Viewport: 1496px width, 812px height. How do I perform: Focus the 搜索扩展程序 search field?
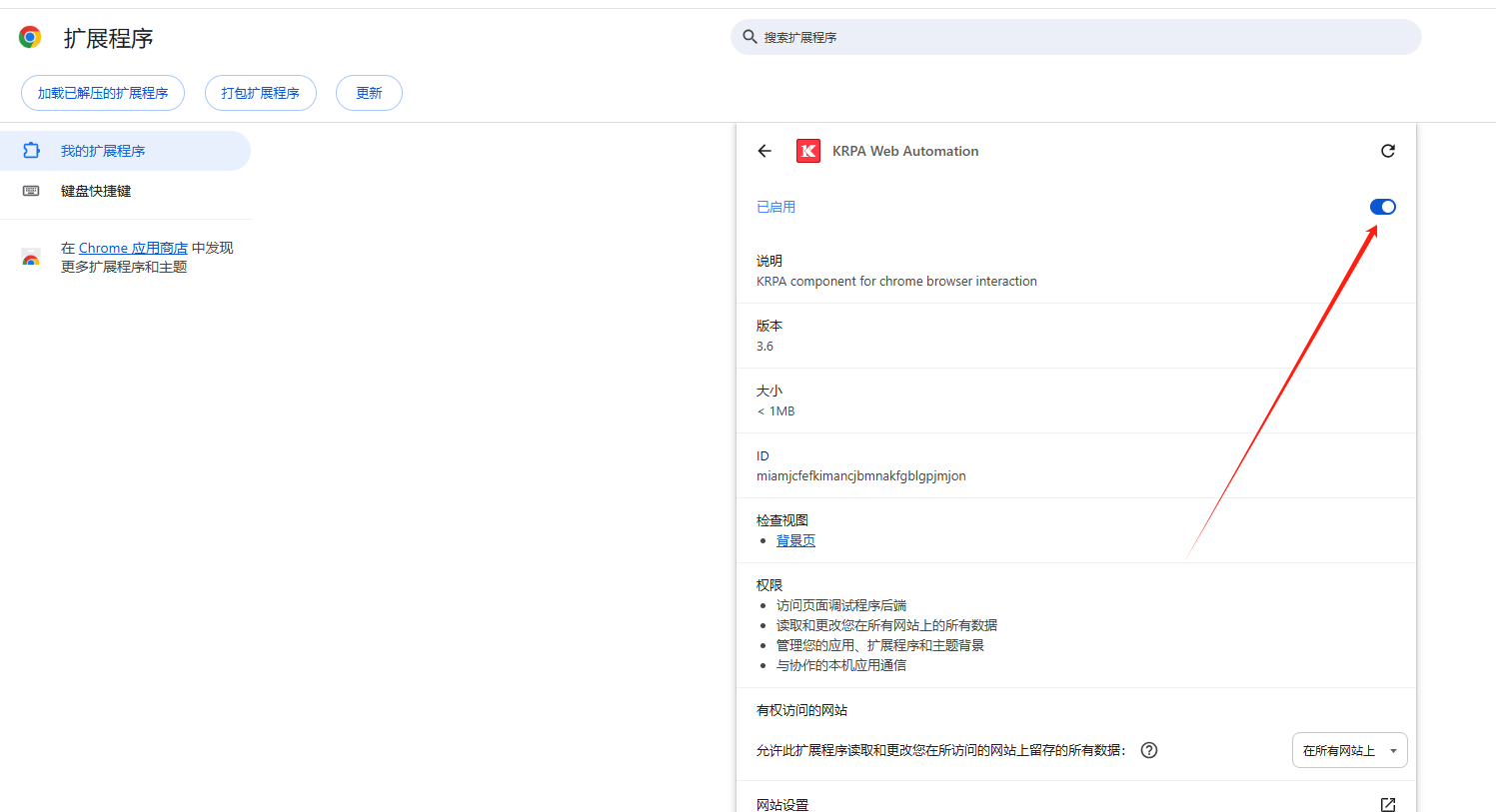click(1076, 37)
